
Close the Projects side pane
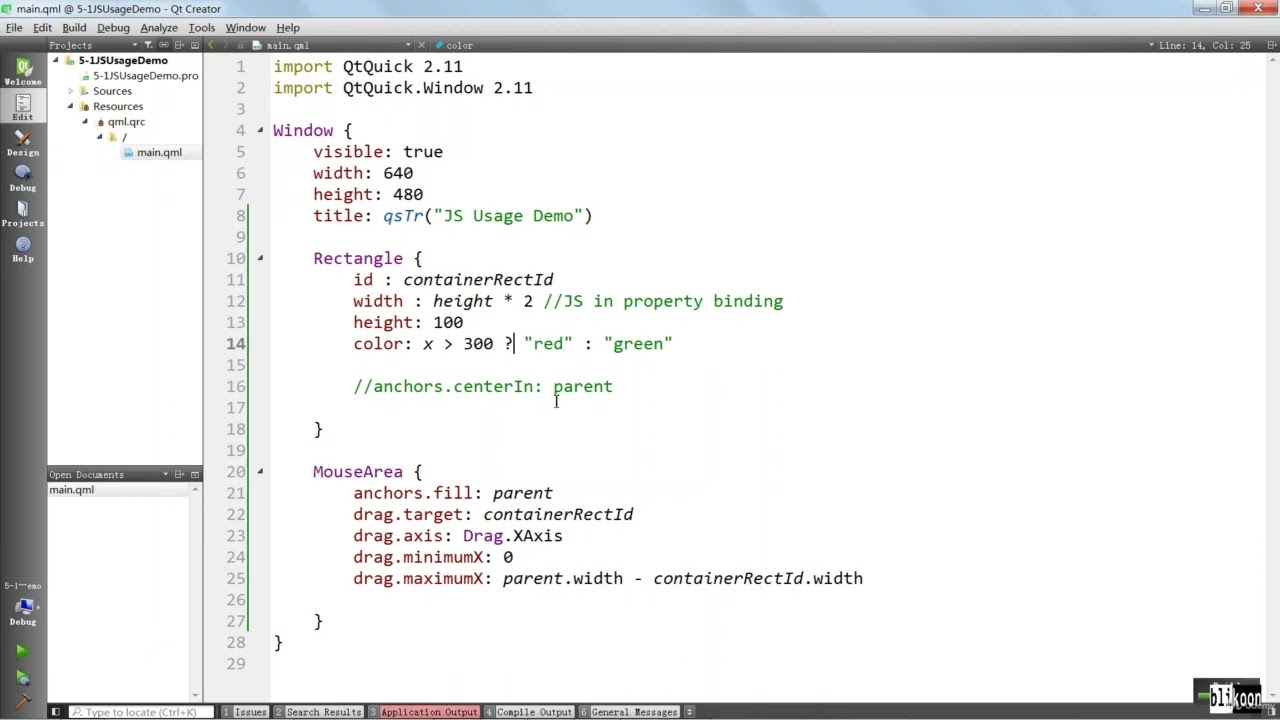(196, 45)
